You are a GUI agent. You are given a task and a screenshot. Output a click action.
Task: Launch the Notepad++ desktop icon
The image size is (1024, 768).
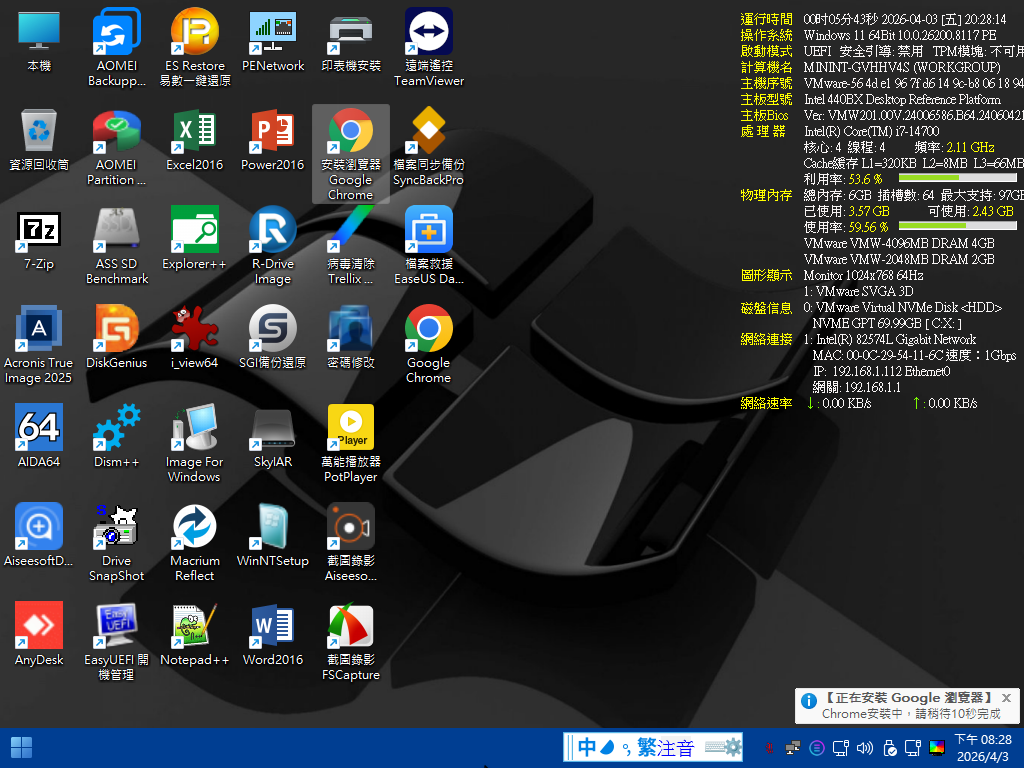(x=195, y=627)
